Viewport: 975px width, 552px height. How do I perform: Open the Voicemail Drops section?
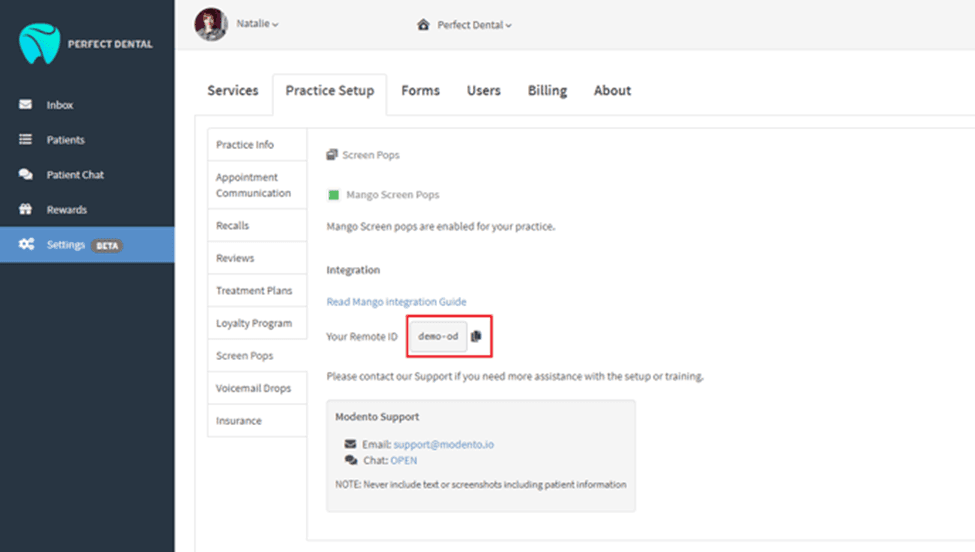click(257, 388)
